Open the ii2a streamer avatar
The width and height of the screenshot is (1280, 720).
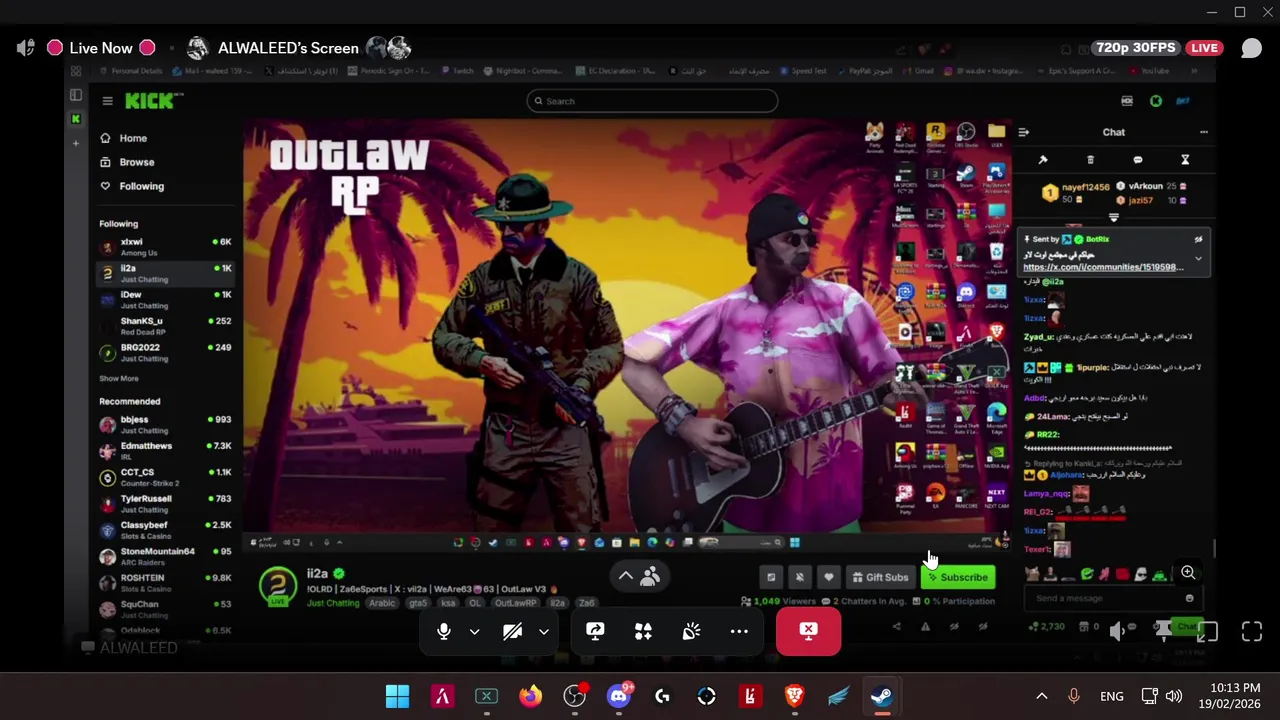(278, 586)
